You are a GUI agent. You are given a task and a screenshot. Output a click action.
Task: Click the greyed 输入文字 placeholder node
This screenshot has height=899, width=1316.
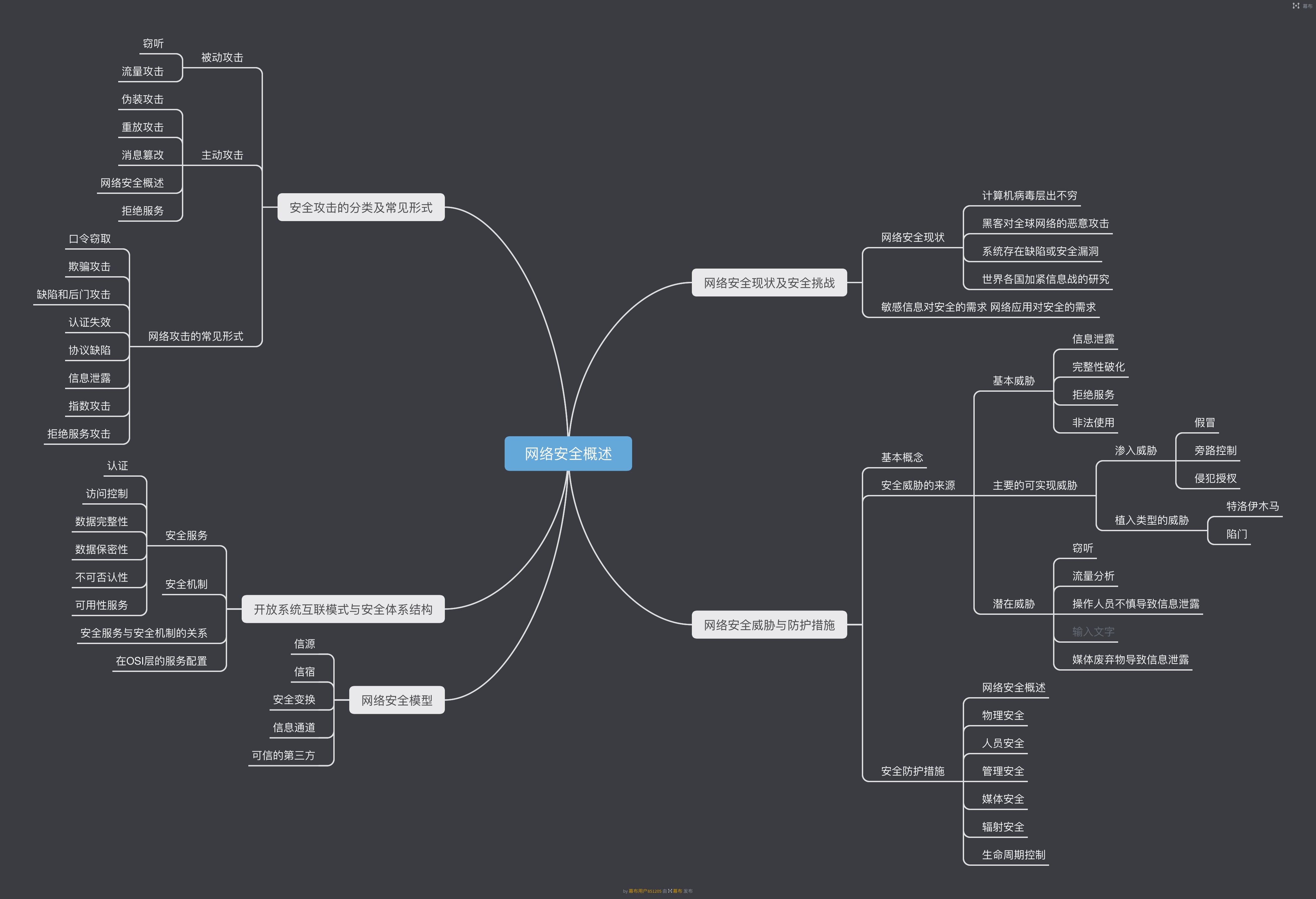[x=1093, y=632]
